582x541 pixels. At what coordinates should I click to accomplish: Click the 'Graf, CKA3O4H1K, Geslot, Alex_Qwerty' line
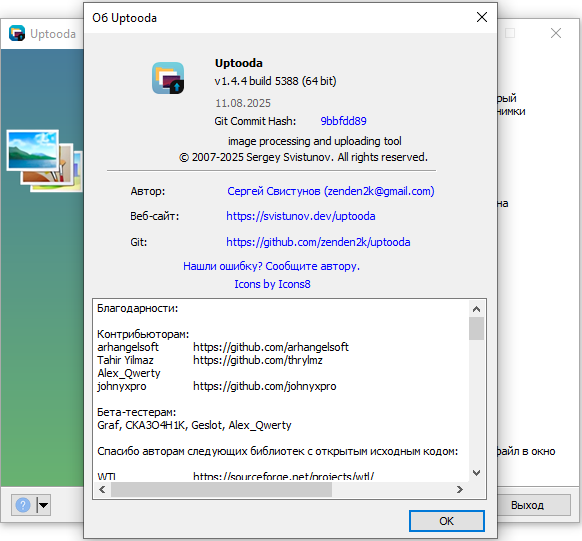click(x=194, y=425)
